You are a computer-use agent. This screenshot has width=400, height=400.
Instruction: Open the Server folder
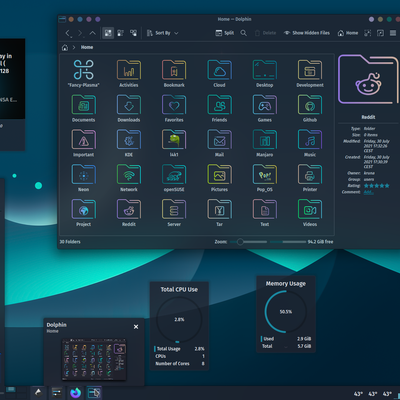coord(174,213)
